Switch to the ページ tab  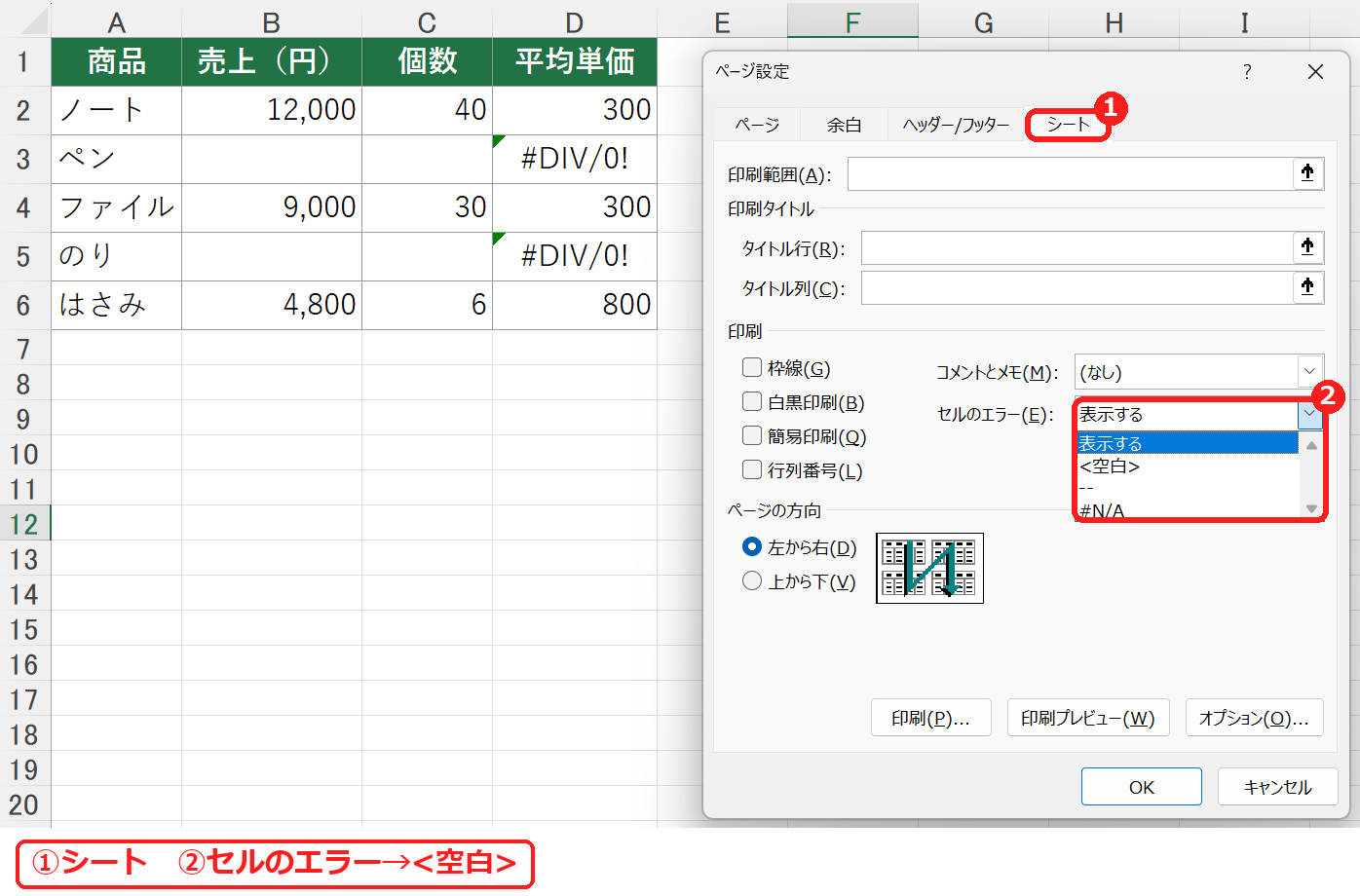pyautogui.click(x=757, y=125)
